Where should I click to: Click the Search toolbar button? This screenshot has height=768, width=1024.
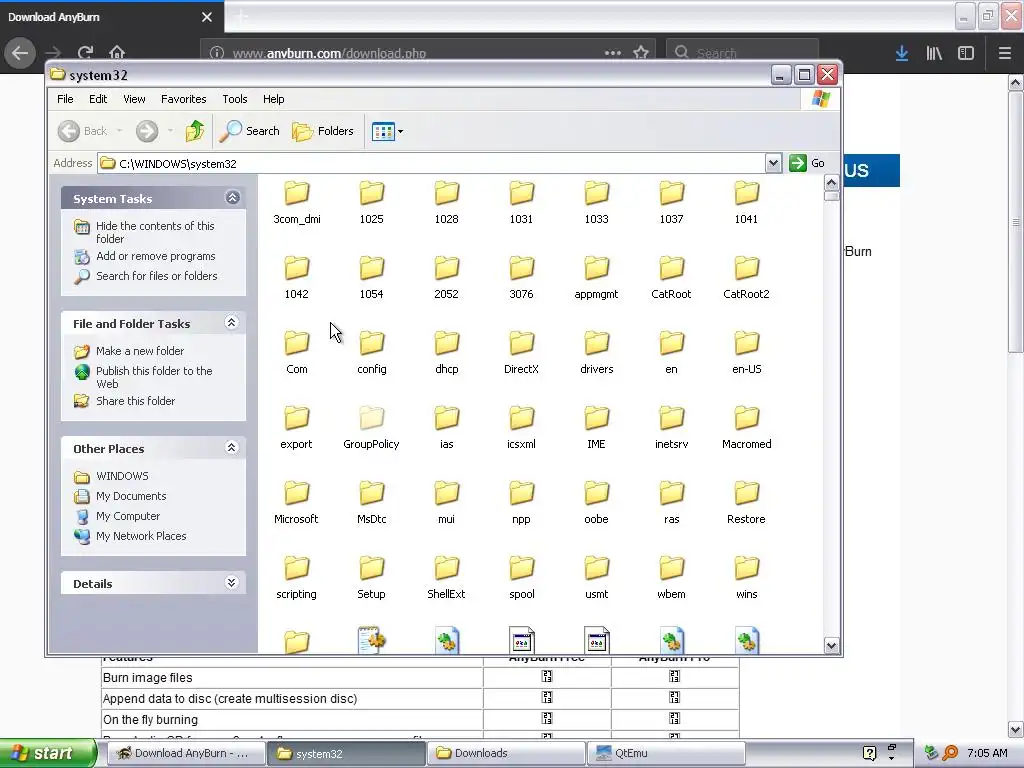point(249,131)
